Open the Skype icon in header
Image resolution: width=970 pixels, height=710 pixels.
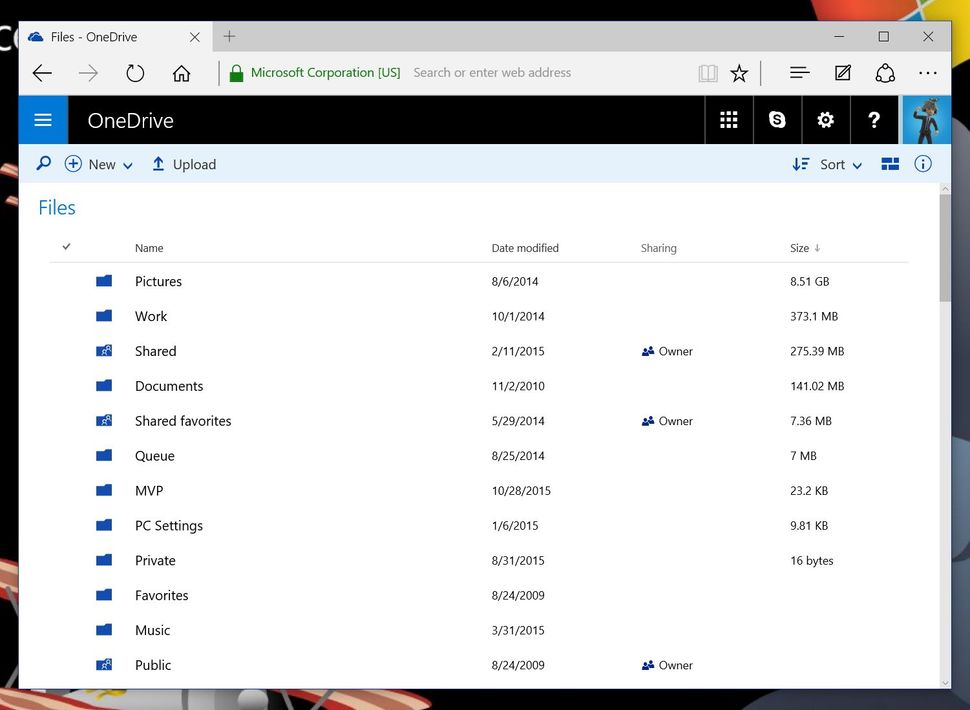pos(777,120)
